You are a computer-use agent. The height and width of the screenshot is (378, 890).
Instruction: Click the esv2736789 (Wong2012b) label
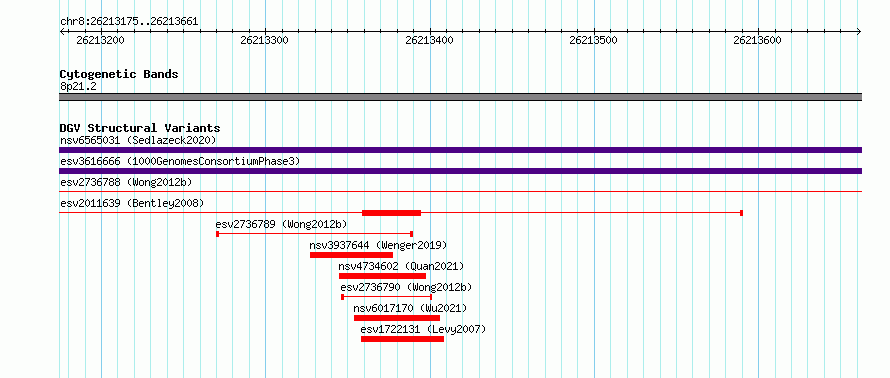click(282, 224)
